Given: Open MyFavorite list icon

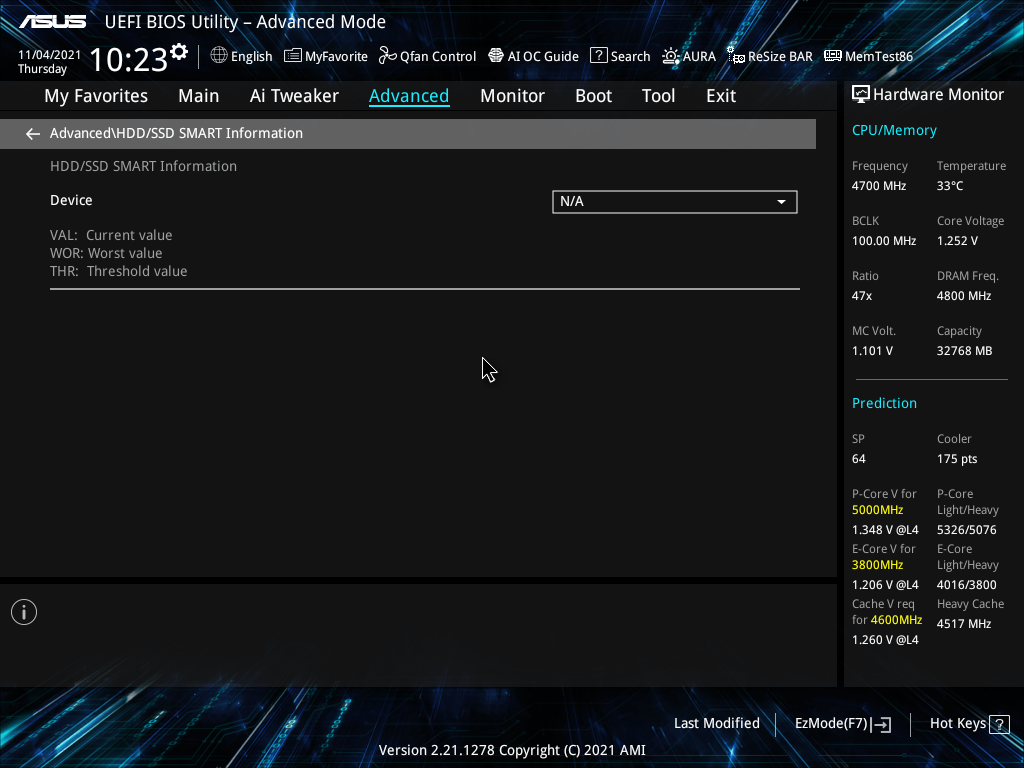Looking at the screenshot, I should pos(293,56).
